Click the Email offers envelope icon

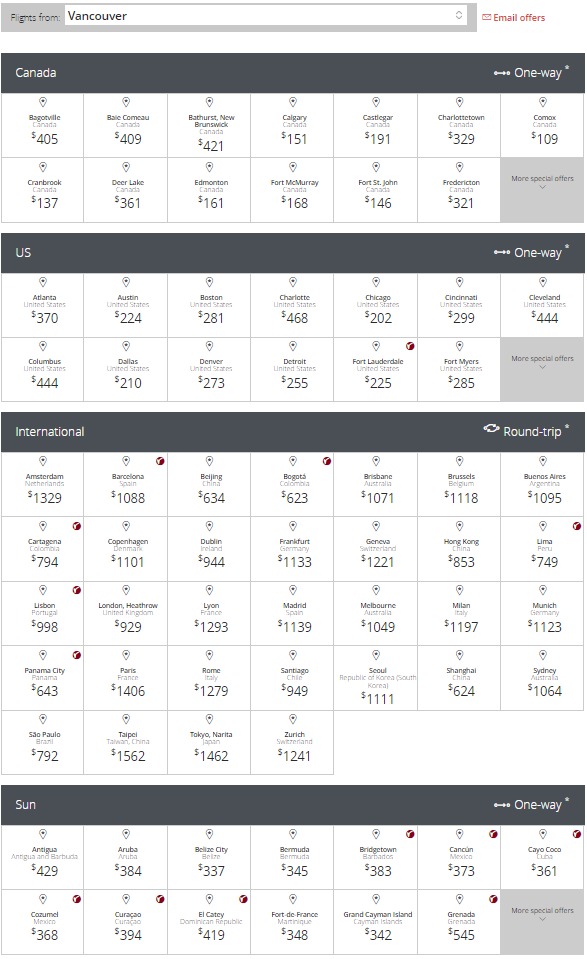click(x=487, y=17)
